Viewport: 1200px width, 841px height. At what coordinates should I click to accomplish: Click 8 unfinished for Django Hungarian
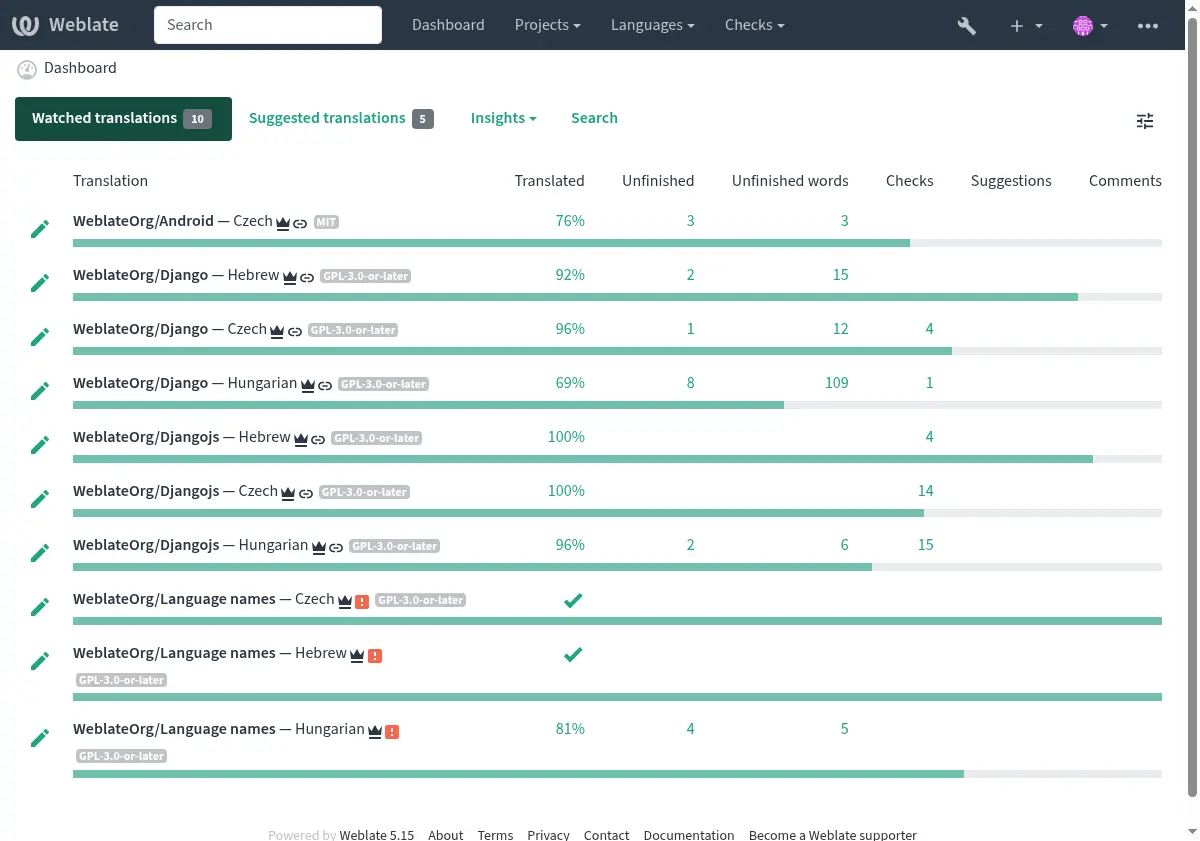[690, 383]
